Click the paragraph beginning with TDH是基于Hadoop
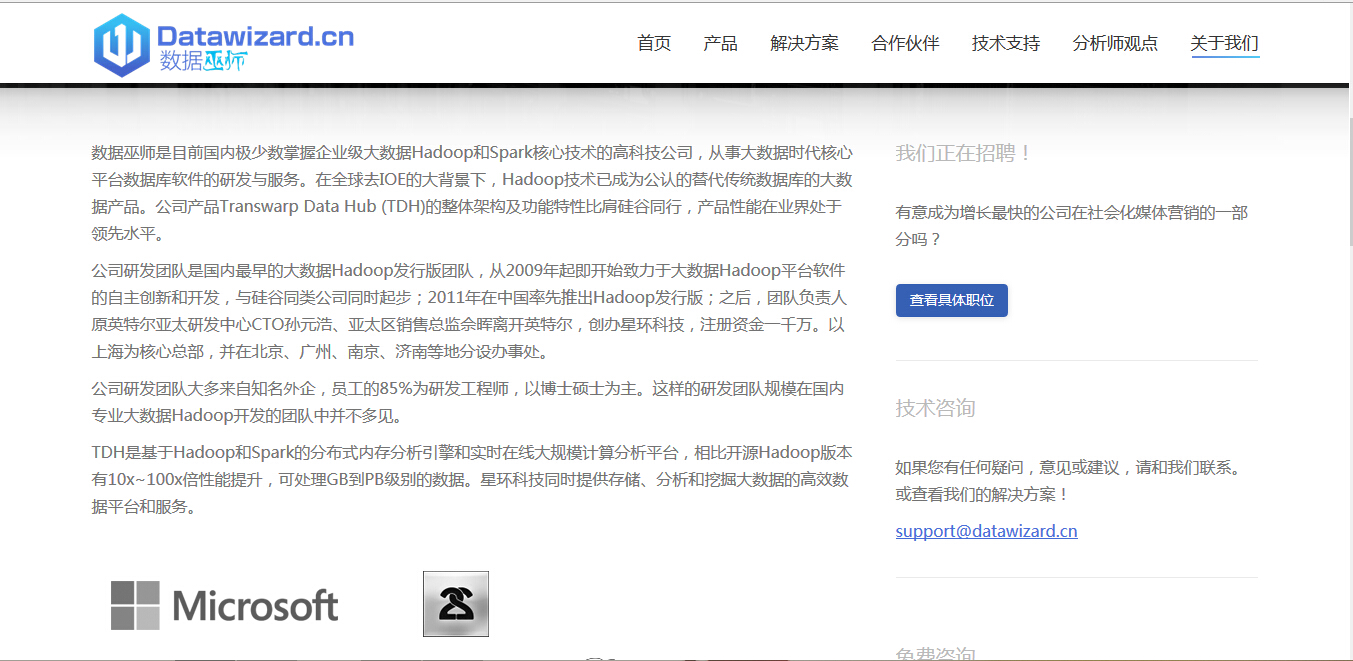This screenshot has height=661, width=1353. (x=471, y=479)
